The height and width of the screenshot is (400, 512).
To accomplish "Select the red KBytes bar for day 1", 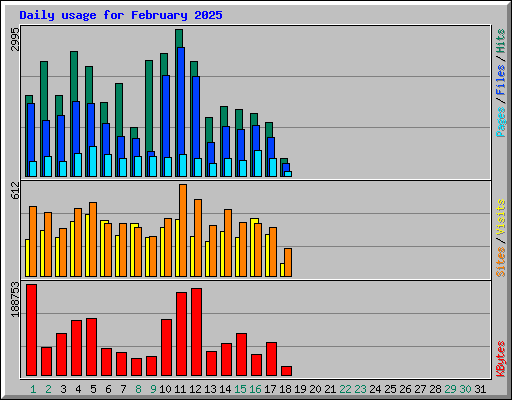I will [x=31, y=330].
